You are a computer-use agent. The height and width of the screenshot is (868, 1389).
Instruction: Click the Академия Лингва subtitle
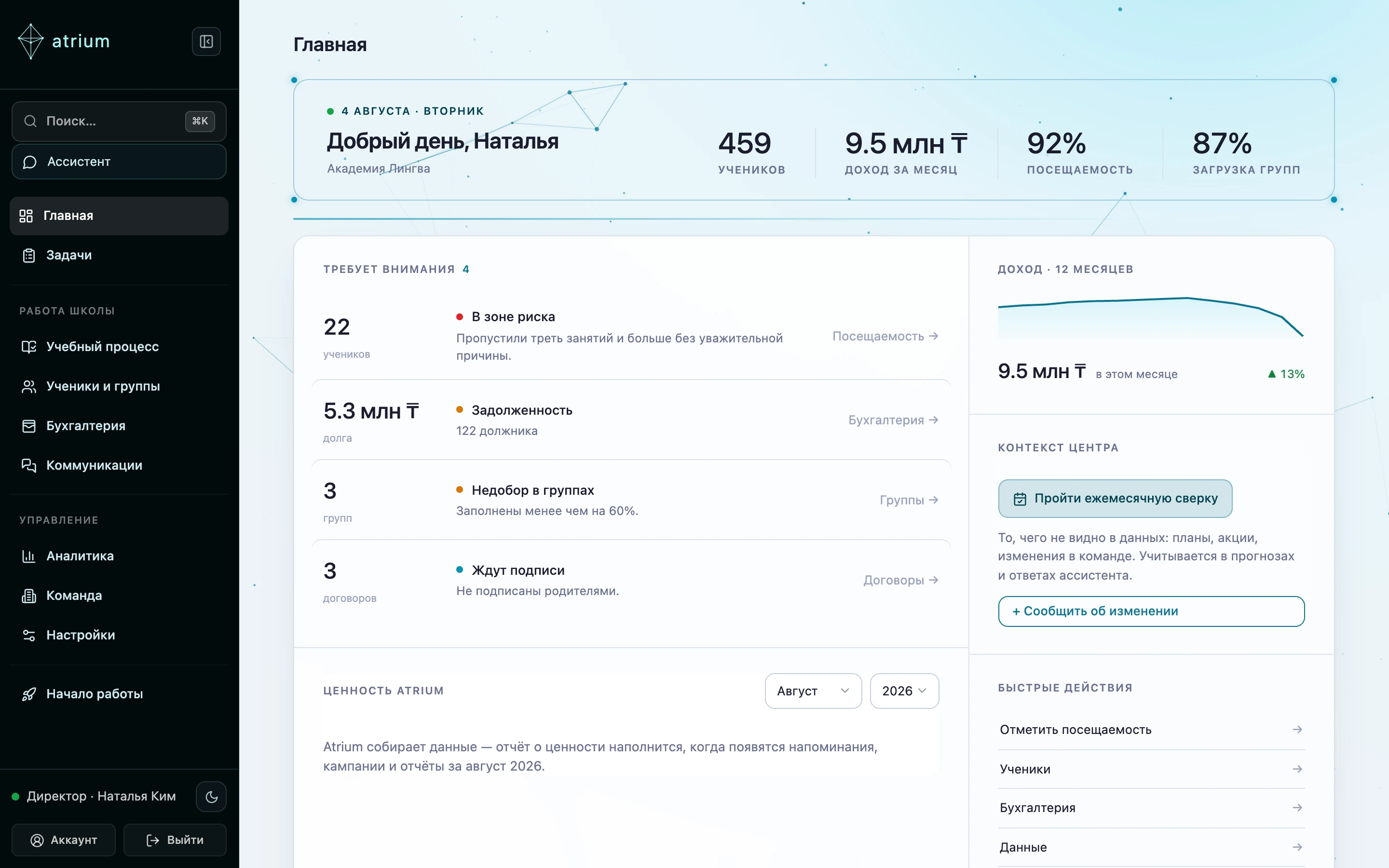(378, 169)
